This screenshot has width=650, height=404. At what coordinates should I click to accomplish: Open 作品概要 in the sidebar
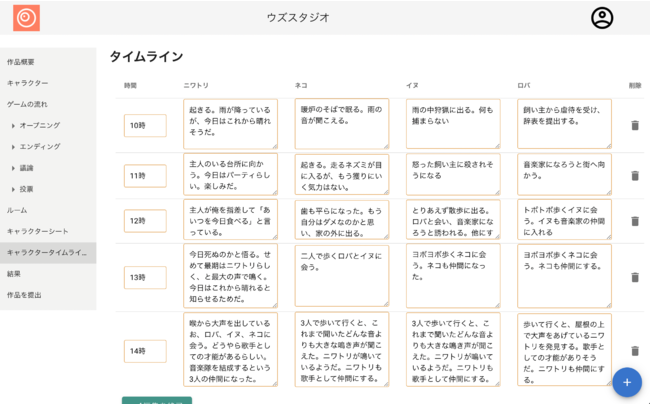tap(21, 61)
